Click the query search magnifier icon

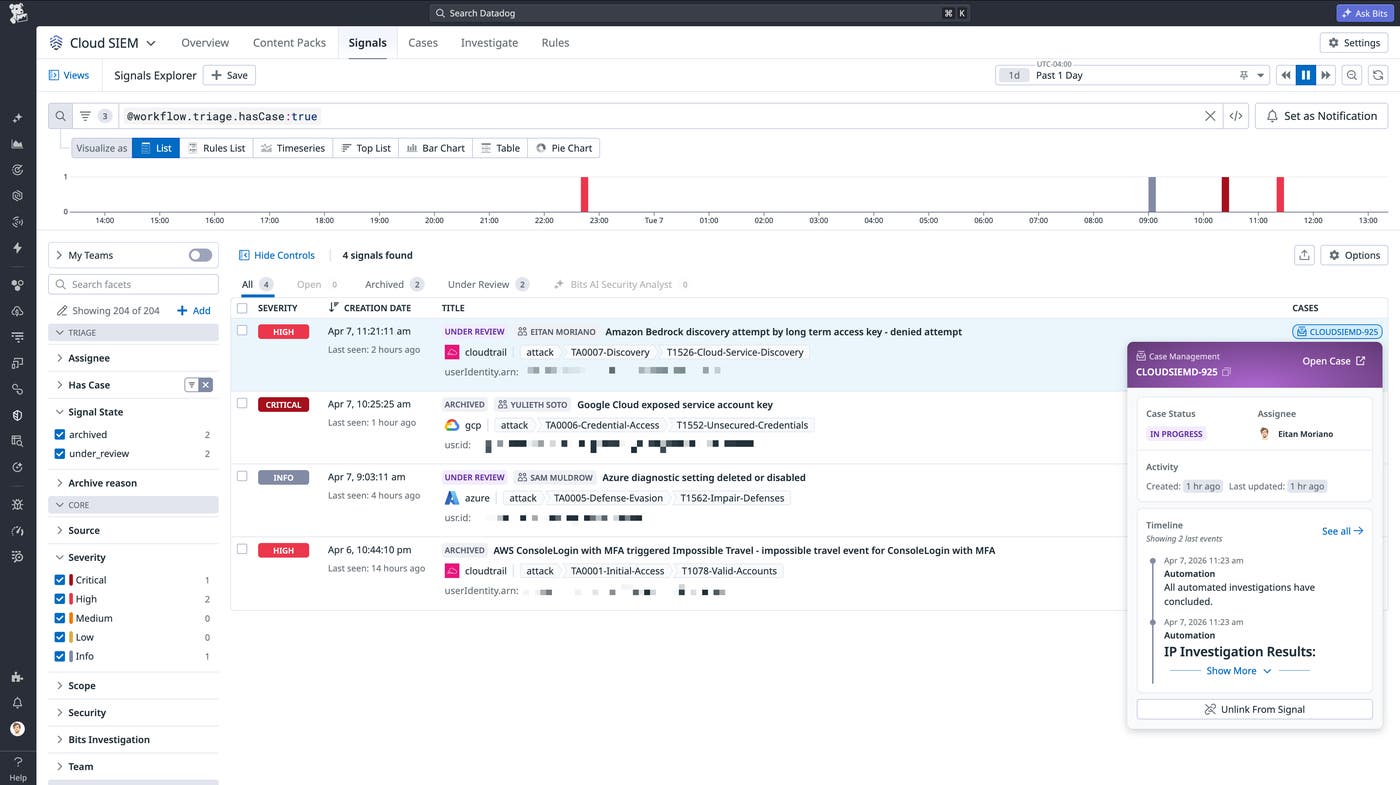click(60, 116)
